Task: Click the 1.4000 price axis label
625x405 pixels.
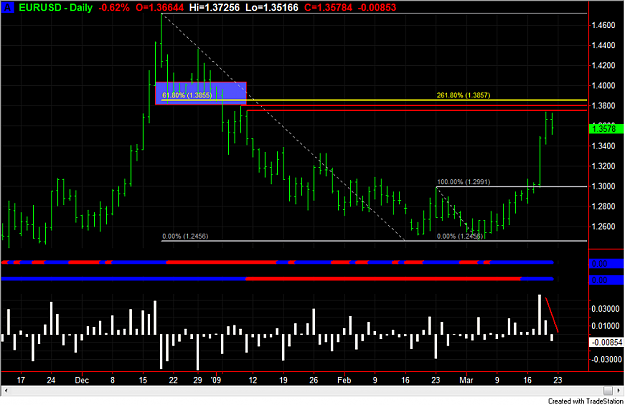Action: 603,85
